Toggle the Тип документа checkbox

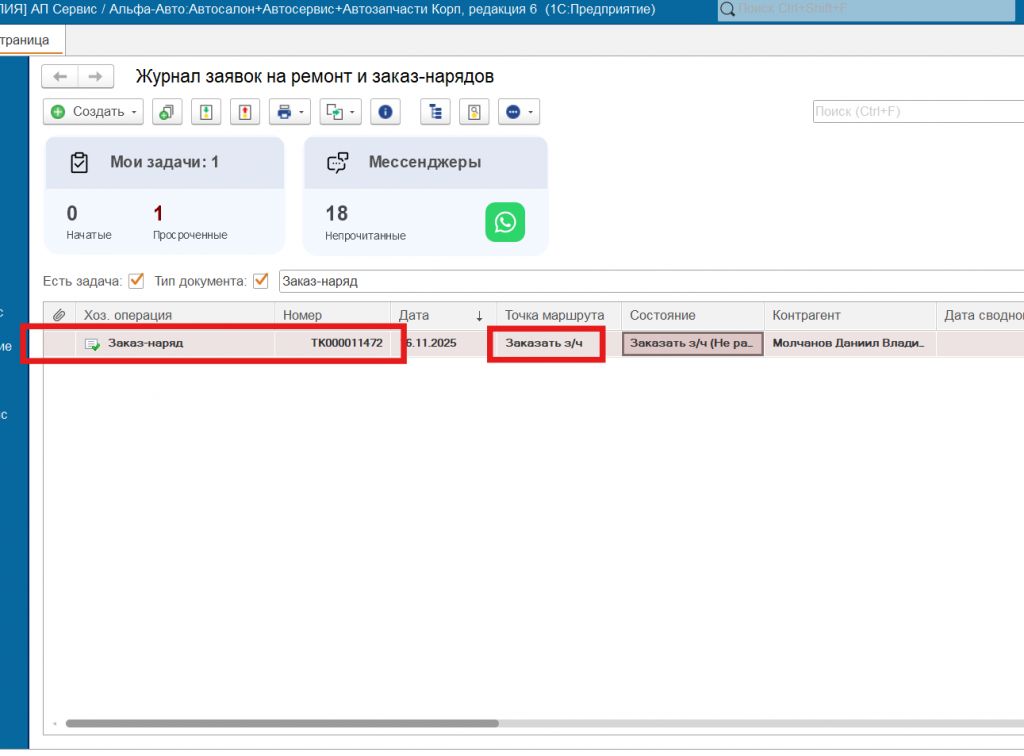click(261, 281)
